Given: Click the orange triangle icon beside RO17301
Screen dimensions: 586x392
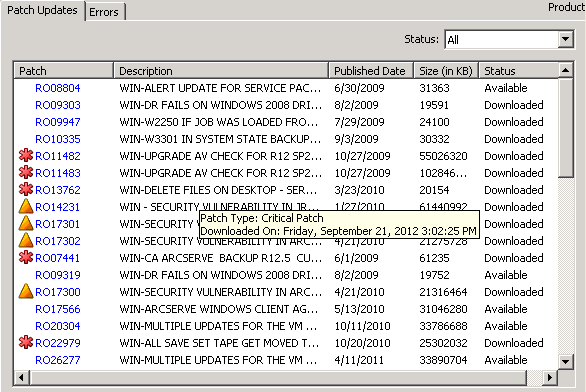Looking at the screenshot, I should click(x=26, y=223).
